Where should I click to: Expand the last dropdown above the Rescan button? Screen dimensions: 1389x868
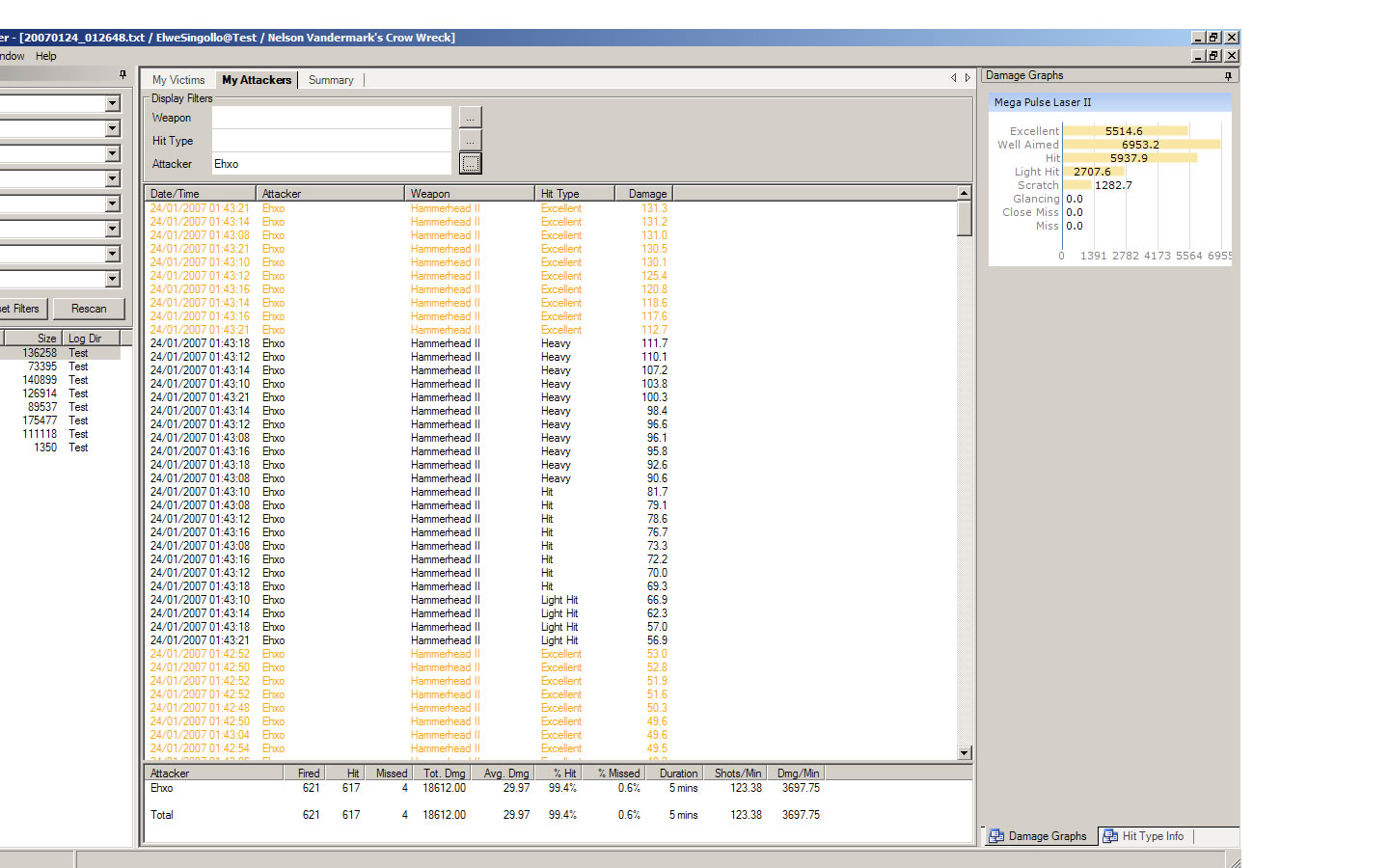point(113,280)
